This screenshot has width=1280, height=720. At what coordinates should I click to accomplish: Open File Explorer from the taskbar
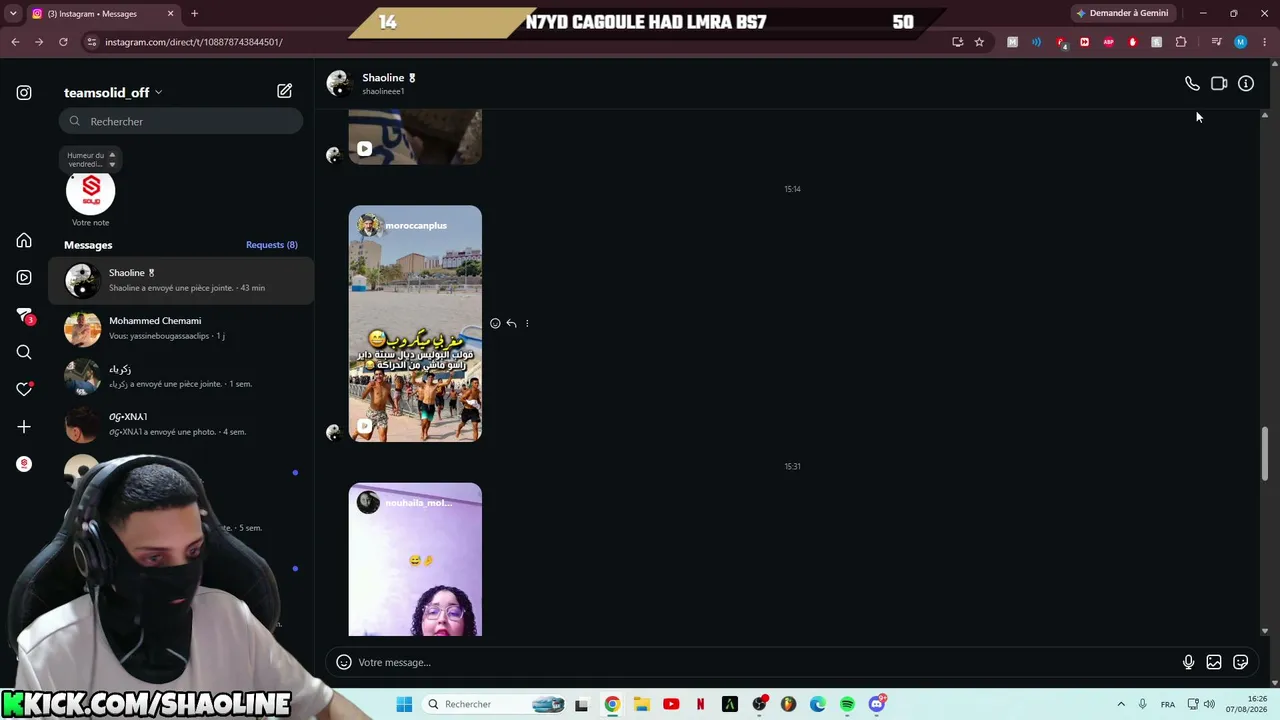[x=641, y=704]
